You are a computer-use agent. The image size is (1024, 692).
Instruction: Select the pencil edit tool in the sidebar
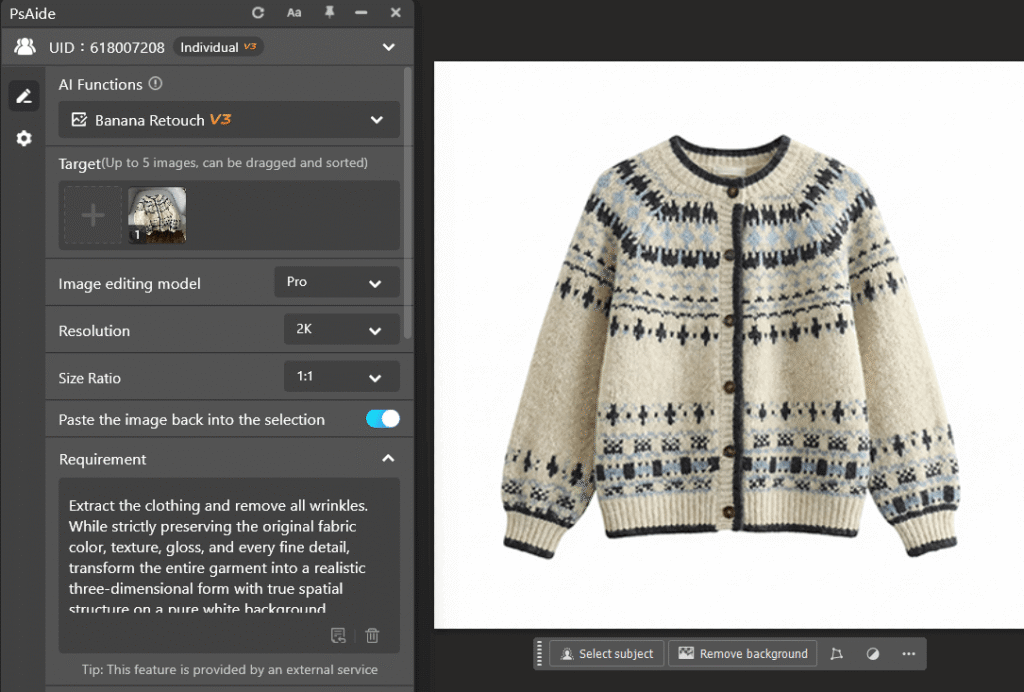click(x=23, y=96)
